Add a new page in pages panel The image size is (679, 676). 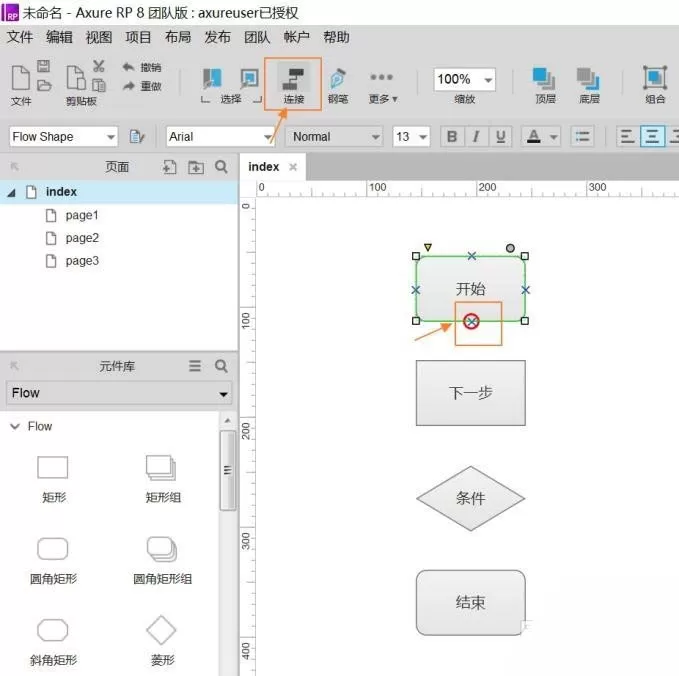tap(169, 167)
